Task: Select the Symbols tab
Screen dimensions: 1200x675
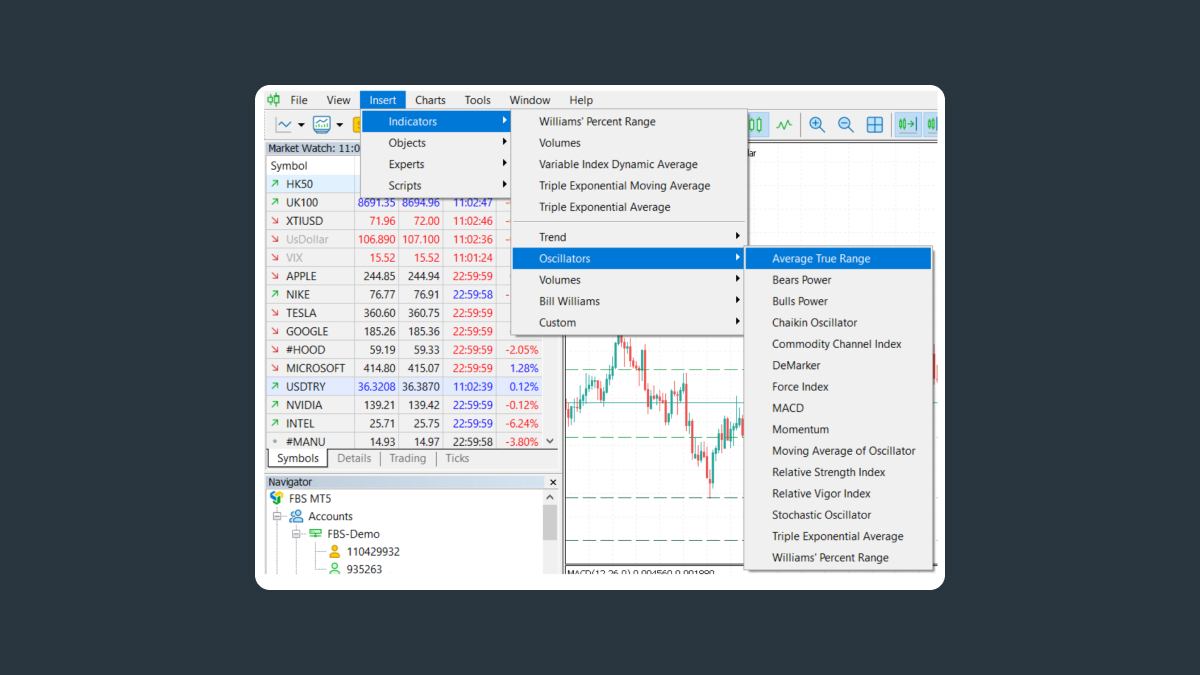Action: coord(298,458)
